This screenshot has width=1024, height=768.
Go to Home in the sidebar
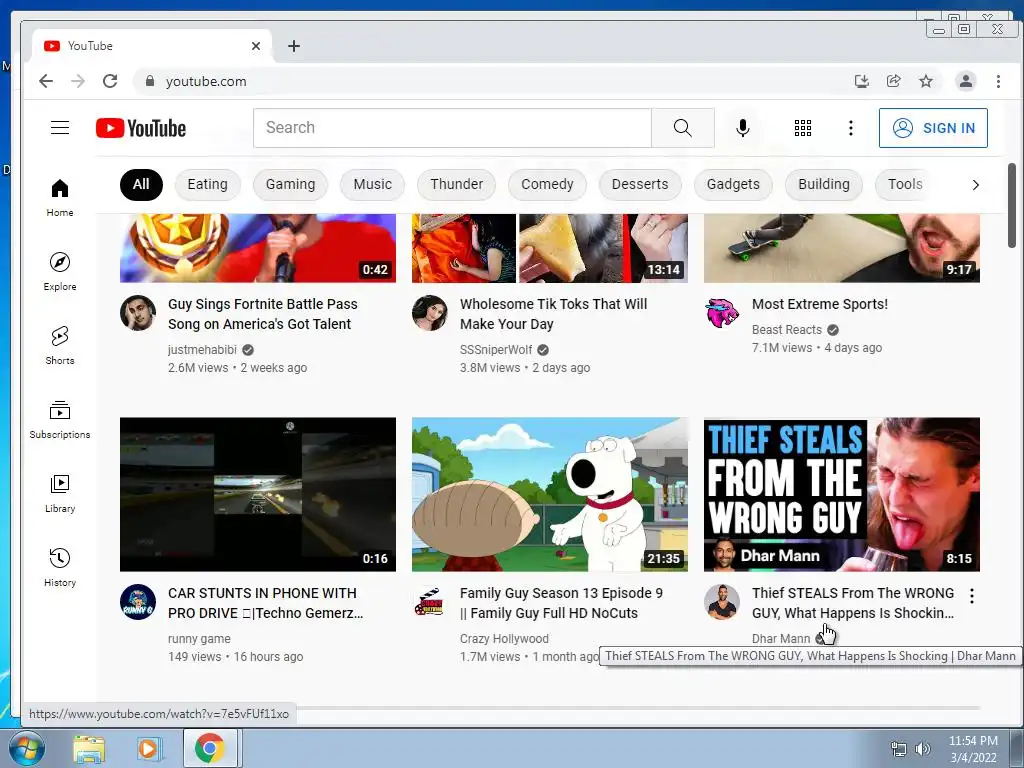point(60,197)
